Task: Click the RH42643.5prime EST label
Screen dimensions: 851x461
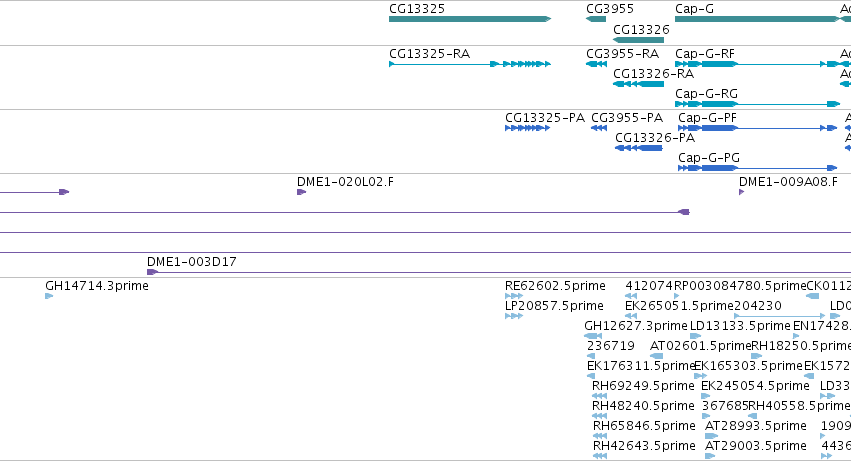Action: coord(644,446)
